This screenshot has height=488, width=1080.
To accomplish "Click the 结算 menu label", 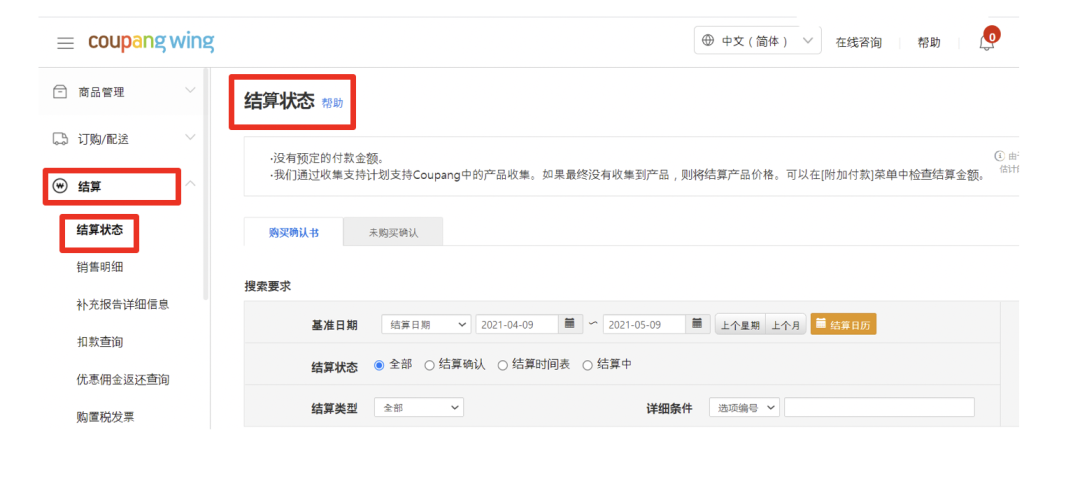I will click(x=90, y=187).
